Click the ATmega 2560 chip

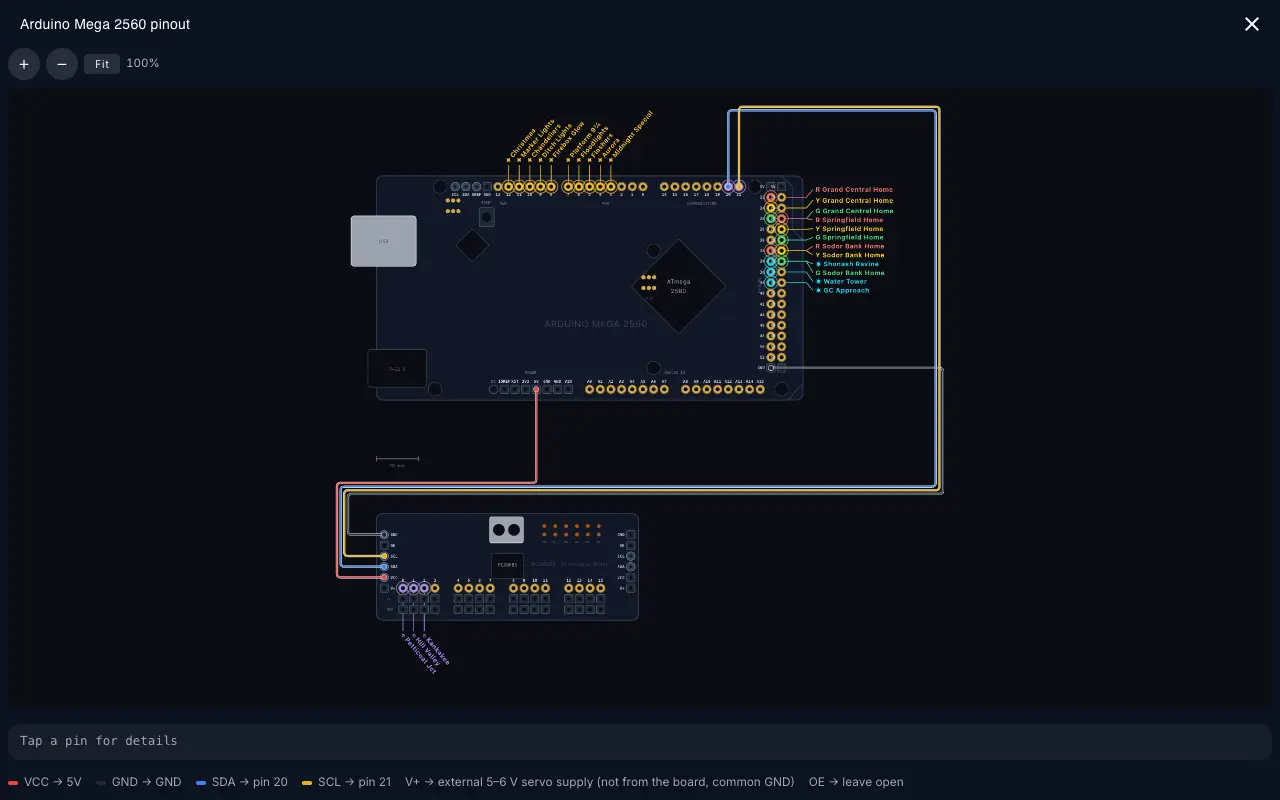(x=678, y=287)
